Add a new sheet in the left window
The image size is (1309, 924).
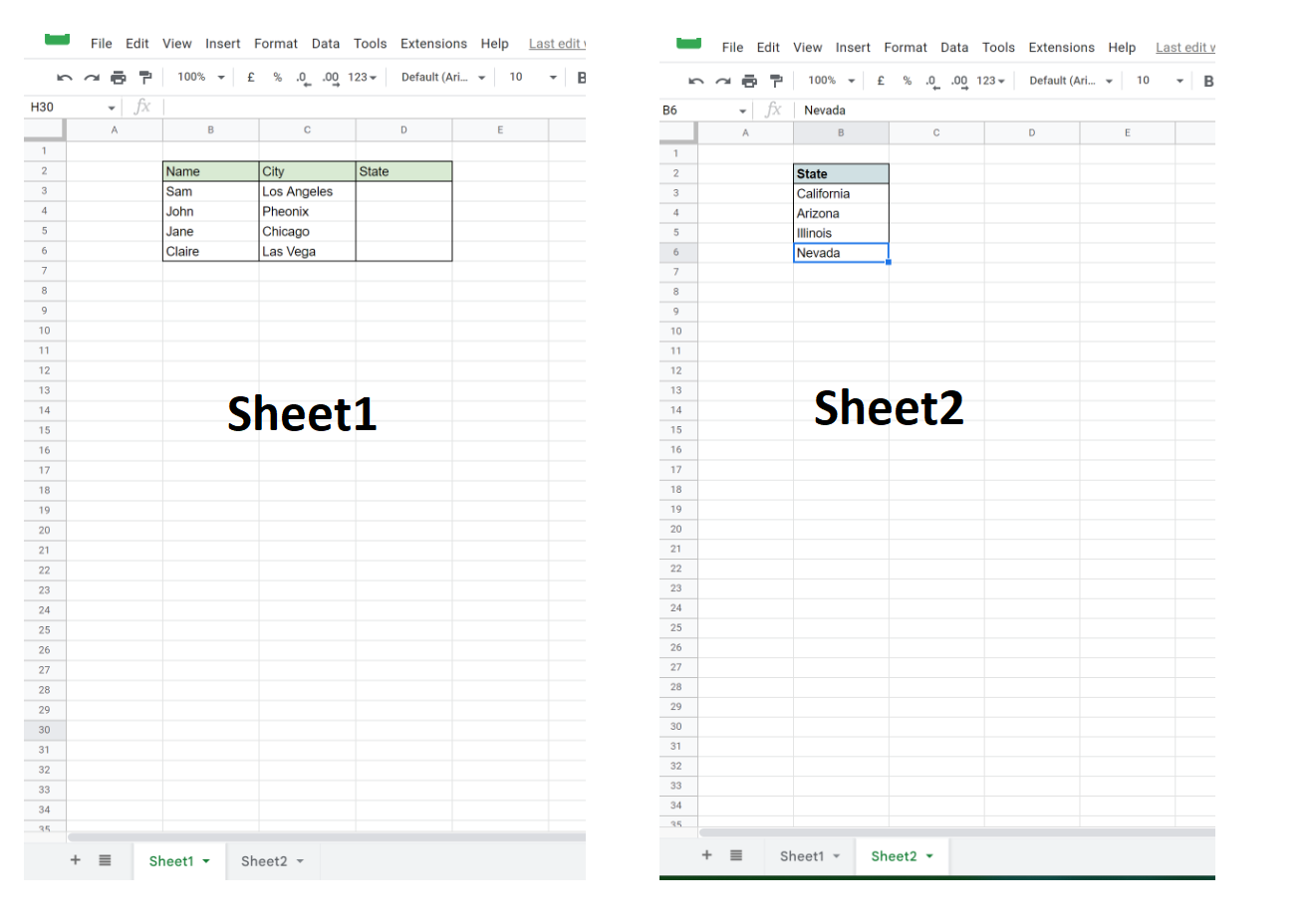click(75, 860)
